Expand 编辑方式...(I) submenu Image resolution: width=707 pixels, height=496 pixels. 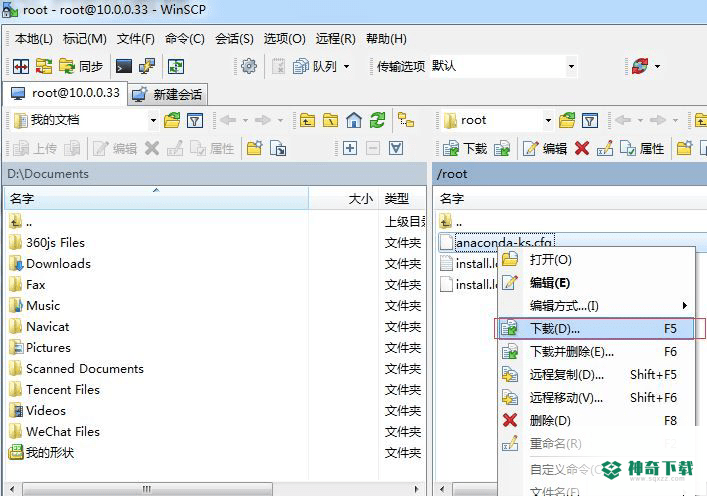click(595, 306)
